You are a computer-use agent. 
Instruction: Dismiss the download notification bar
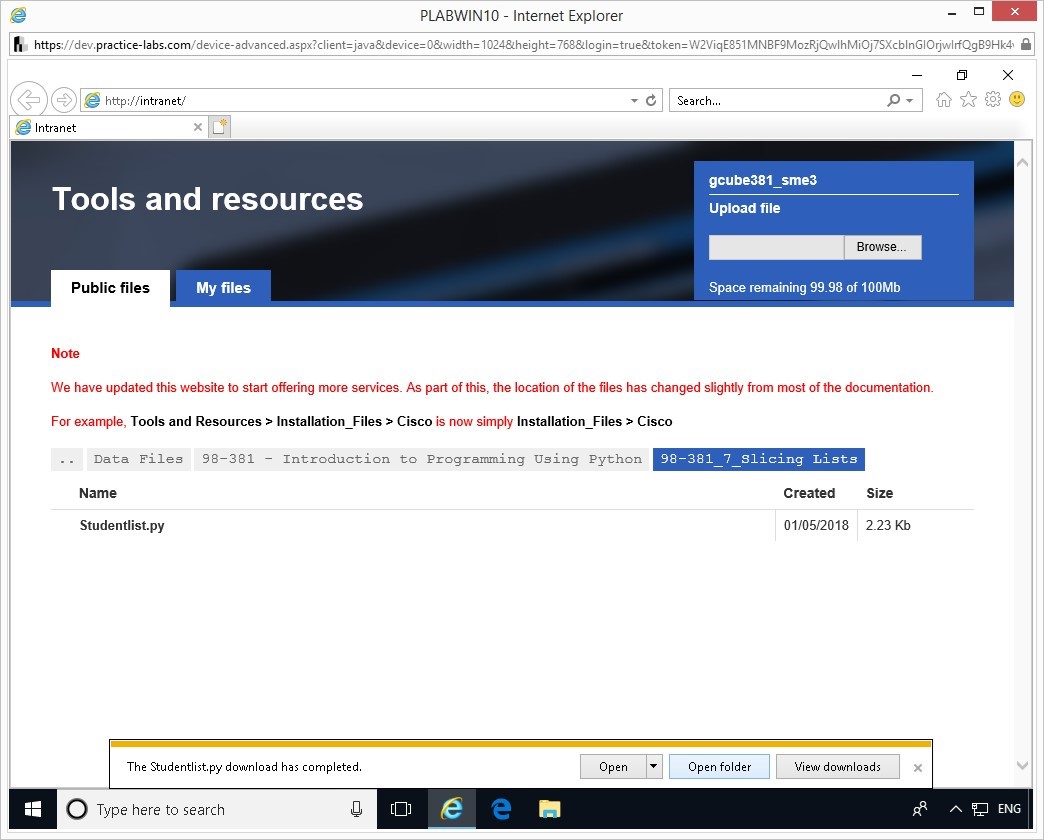point(917,768)
